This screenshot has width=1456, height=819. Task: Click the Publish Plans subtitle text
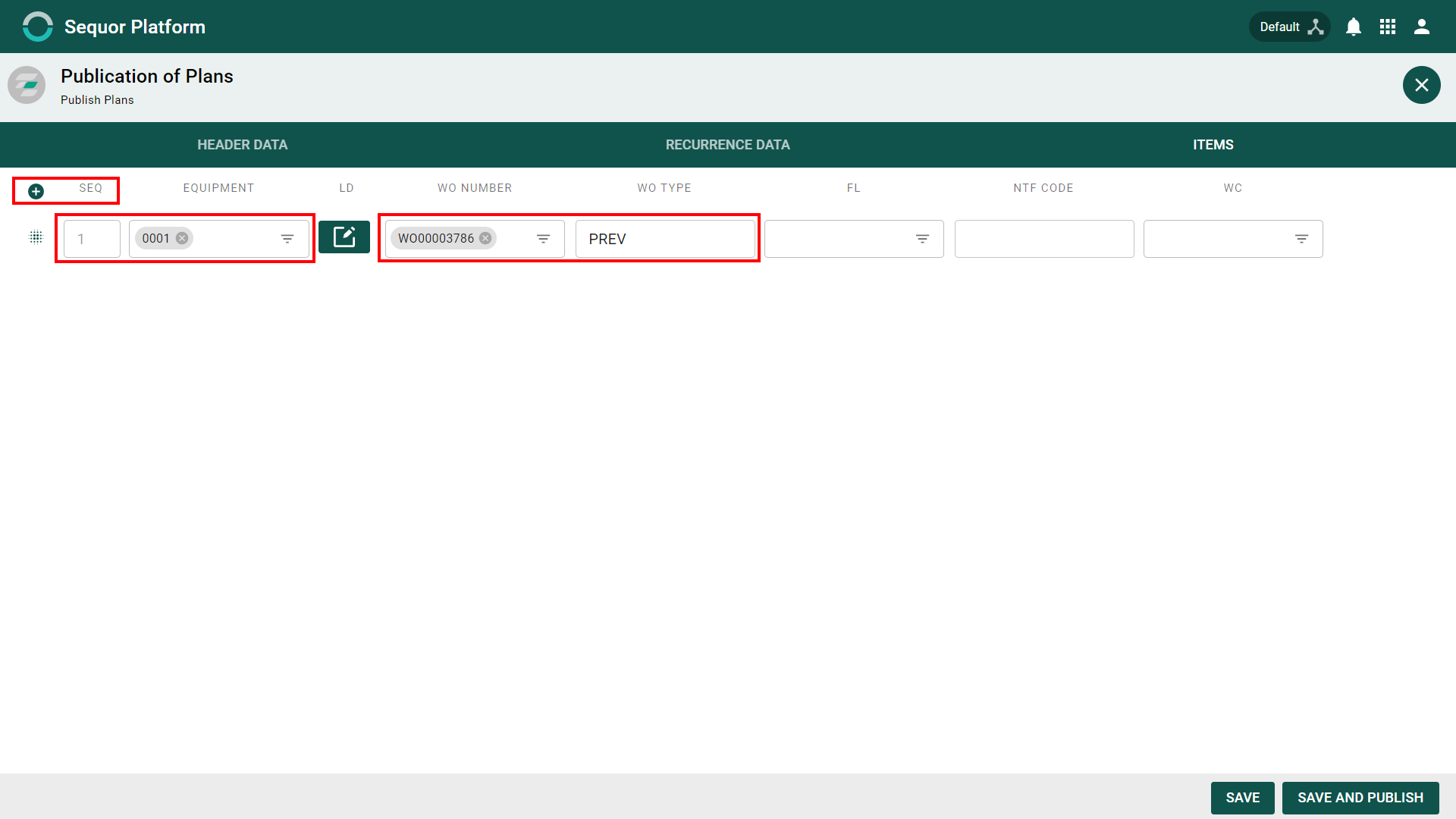point(97,100)
